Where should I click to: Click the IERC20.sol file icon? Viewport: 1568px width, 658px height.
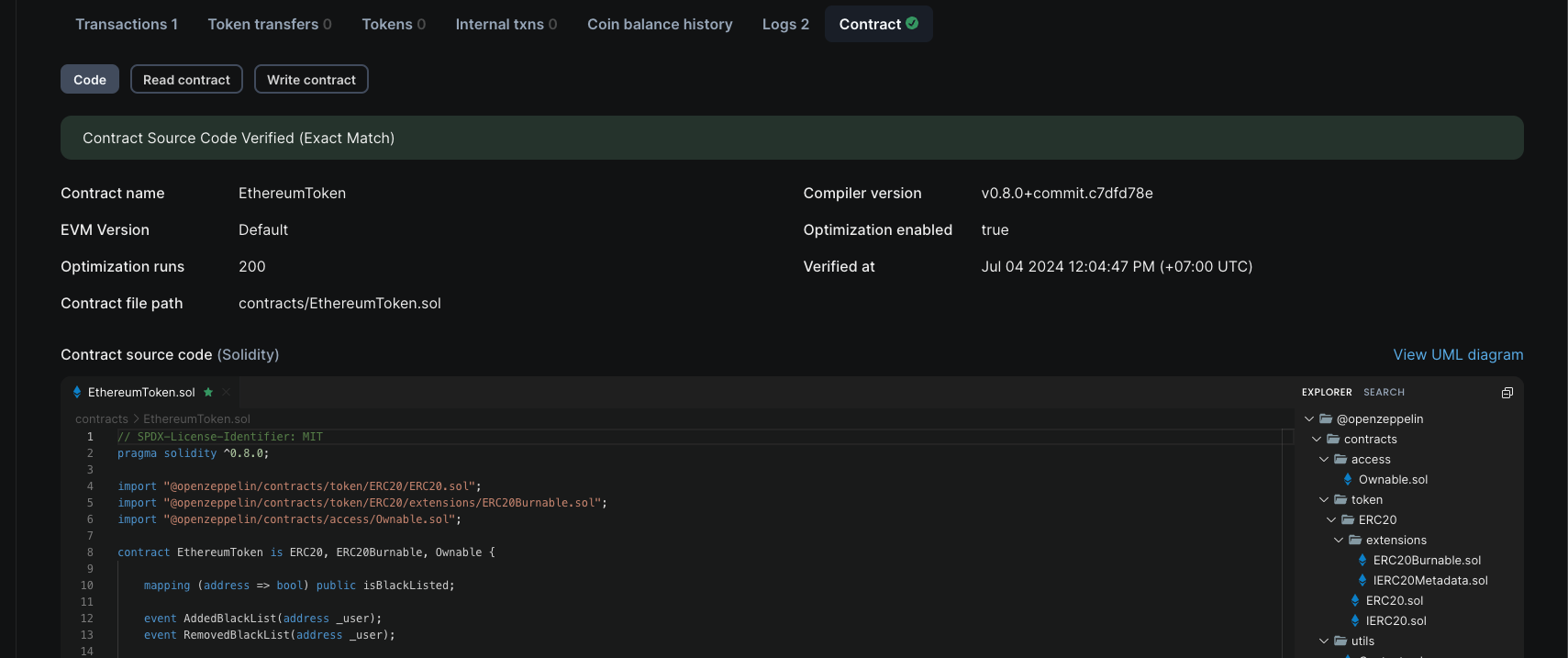coord(1355,620)
